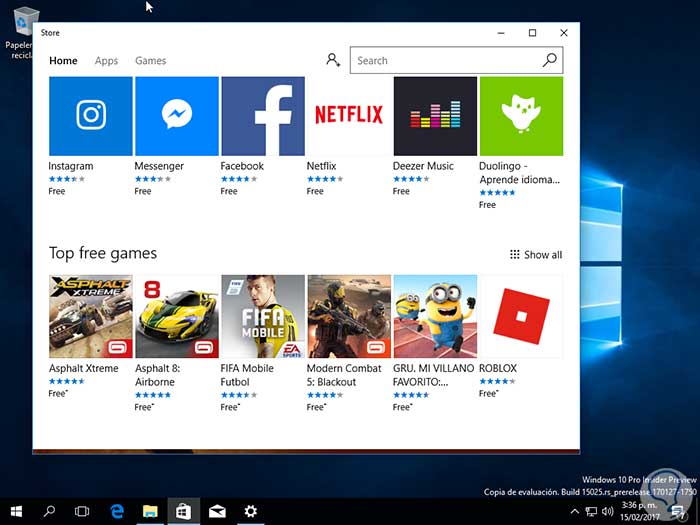Click the Messenger title text
The width and height of the screenshot is (700, 525).
(159, 166)
